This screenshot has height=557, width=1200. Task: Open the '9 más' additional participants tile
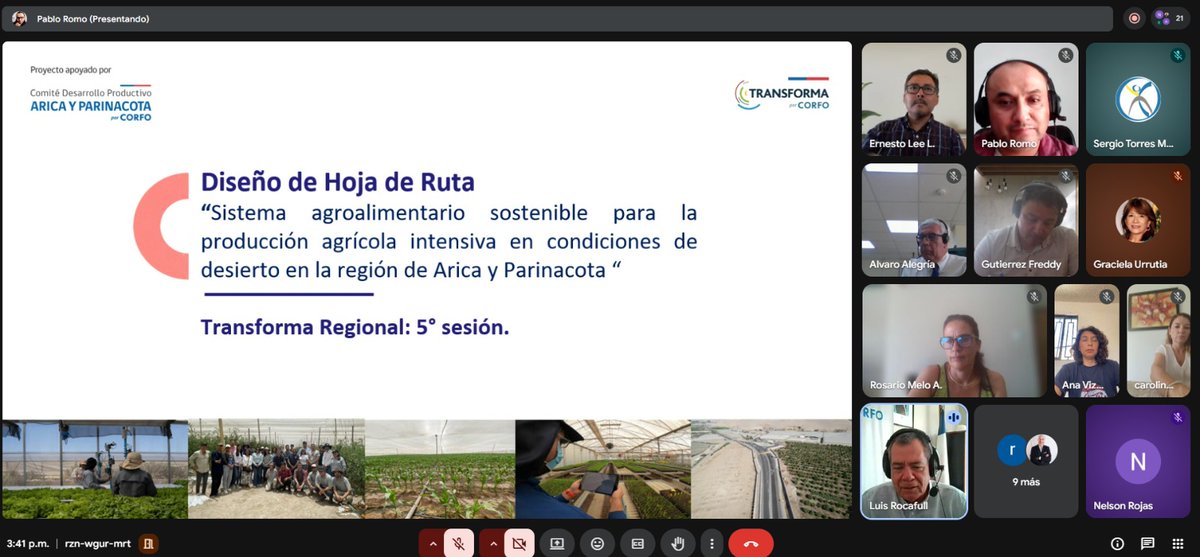(x=1026, y=461)
